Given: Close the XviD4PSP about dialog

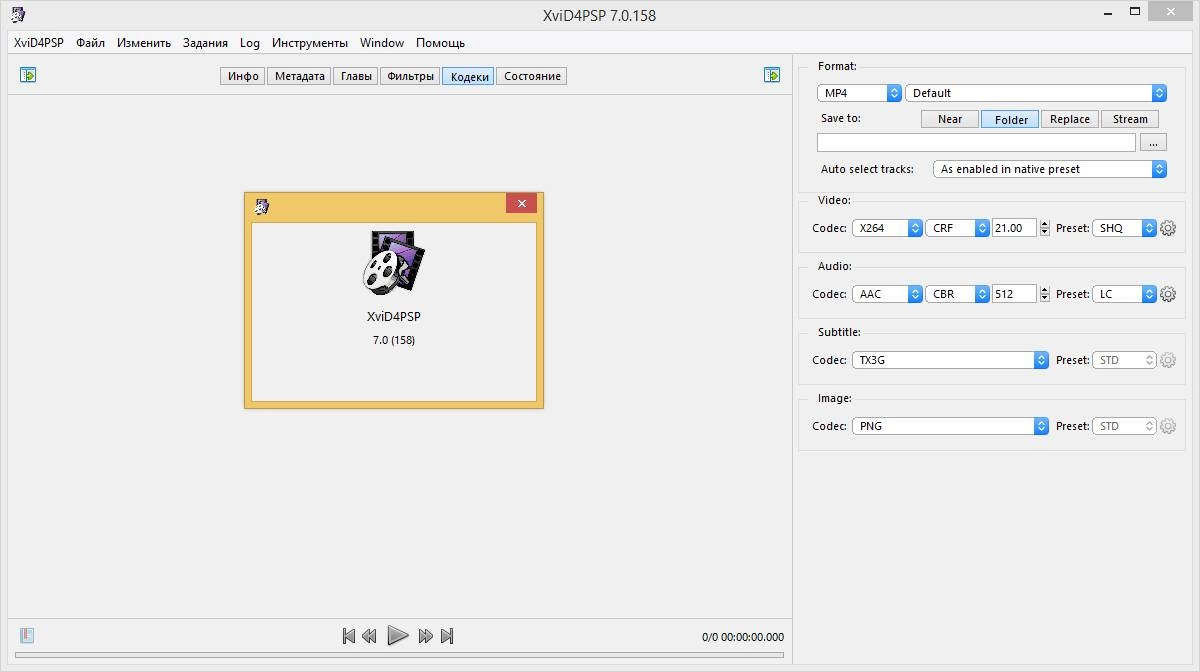Looking at the screenshot, I should pos(521,203).
